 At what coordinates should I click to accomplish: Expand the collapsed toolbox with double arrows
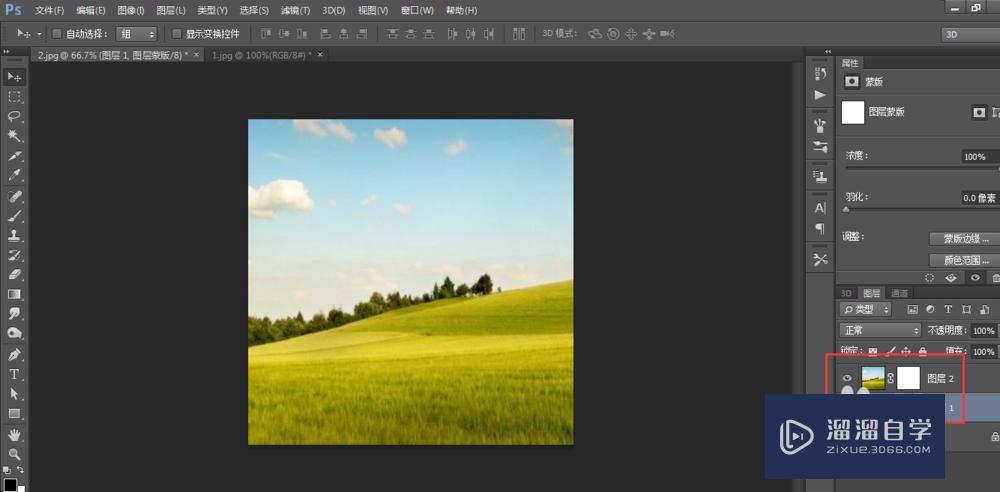coord(6,51)
